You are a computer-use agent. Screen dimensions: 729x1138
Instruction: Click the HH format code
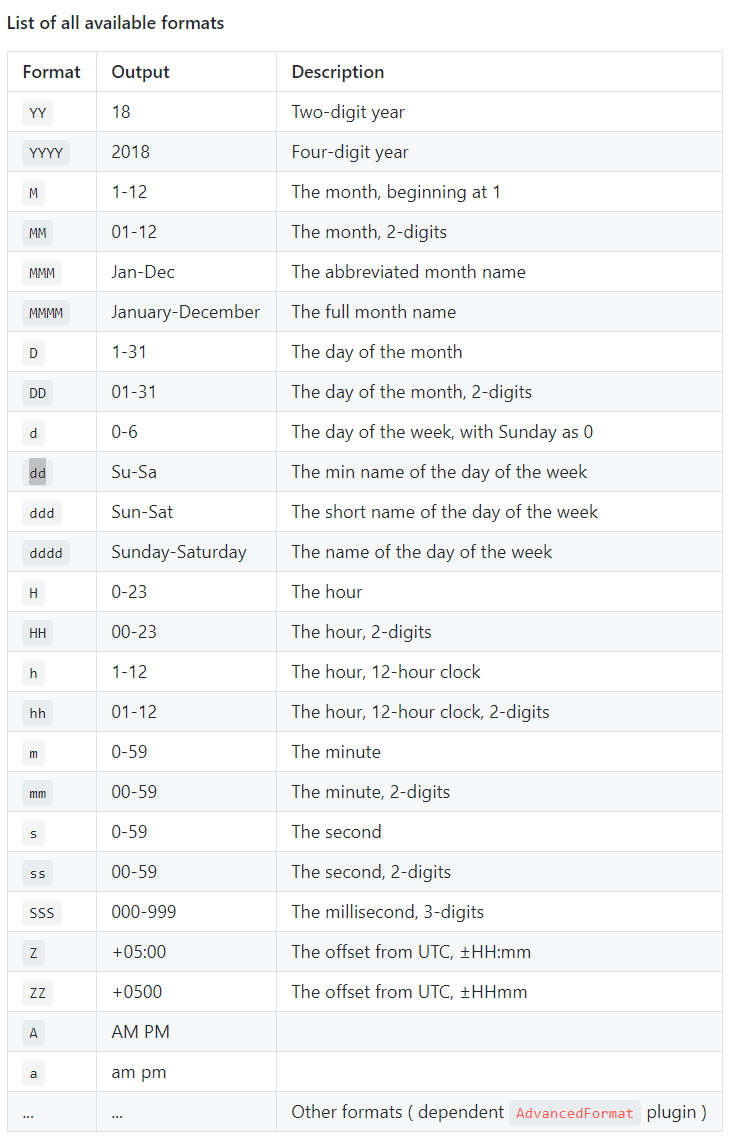38,632
